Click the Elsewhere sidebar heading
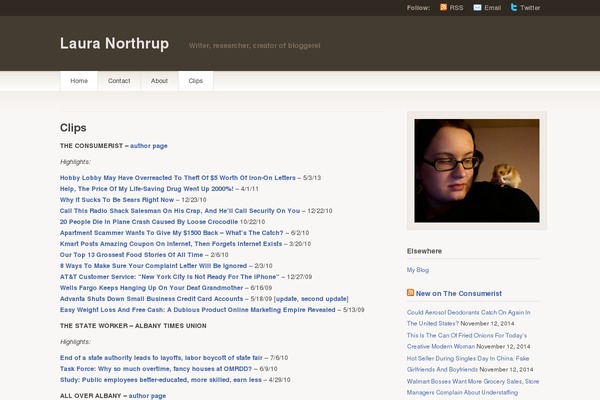The width and height of the screenshot is (600, 400). [x=424, y=251]
